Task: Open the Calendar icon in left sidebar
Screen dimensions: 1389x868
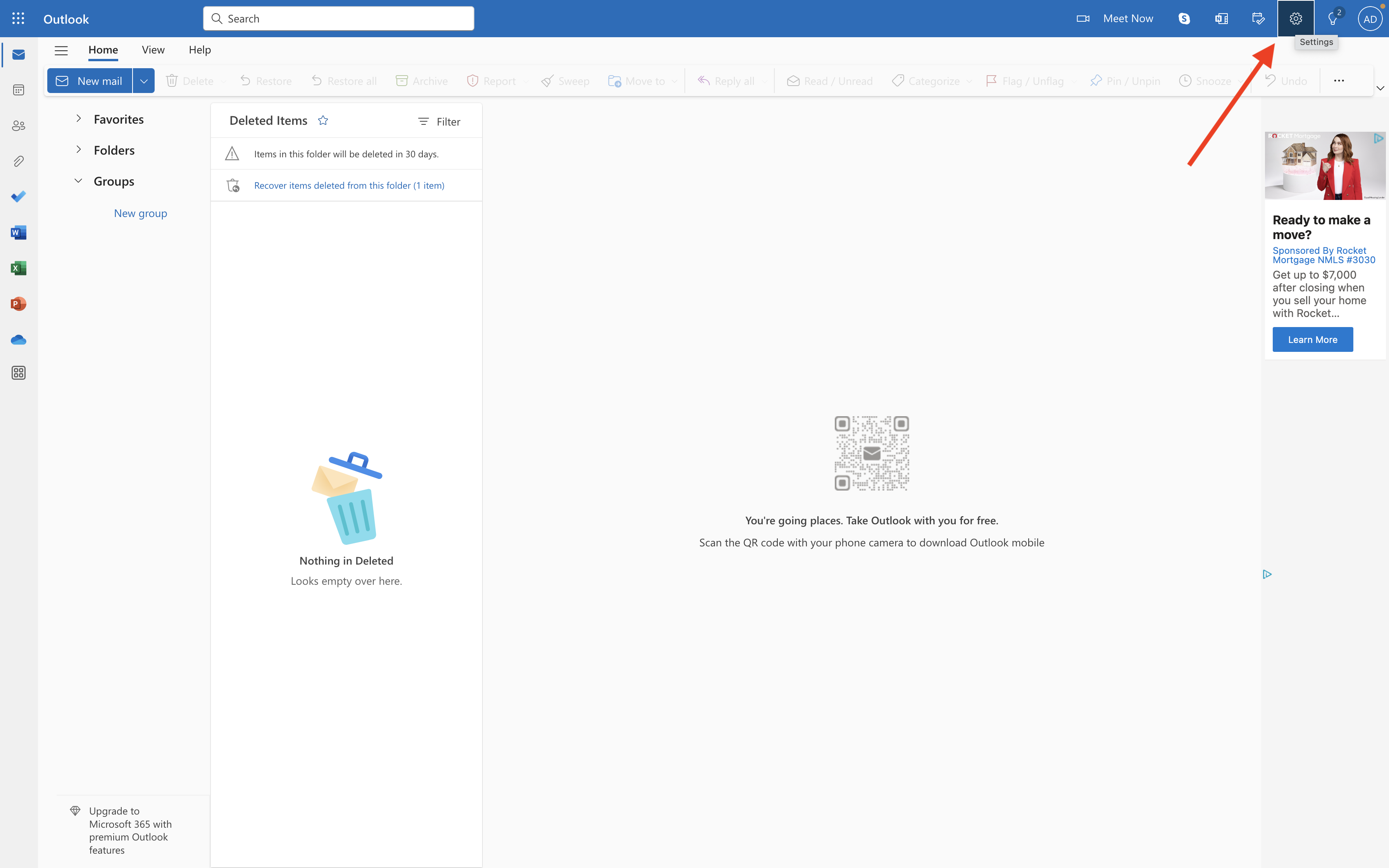Action: click(18, 90)
